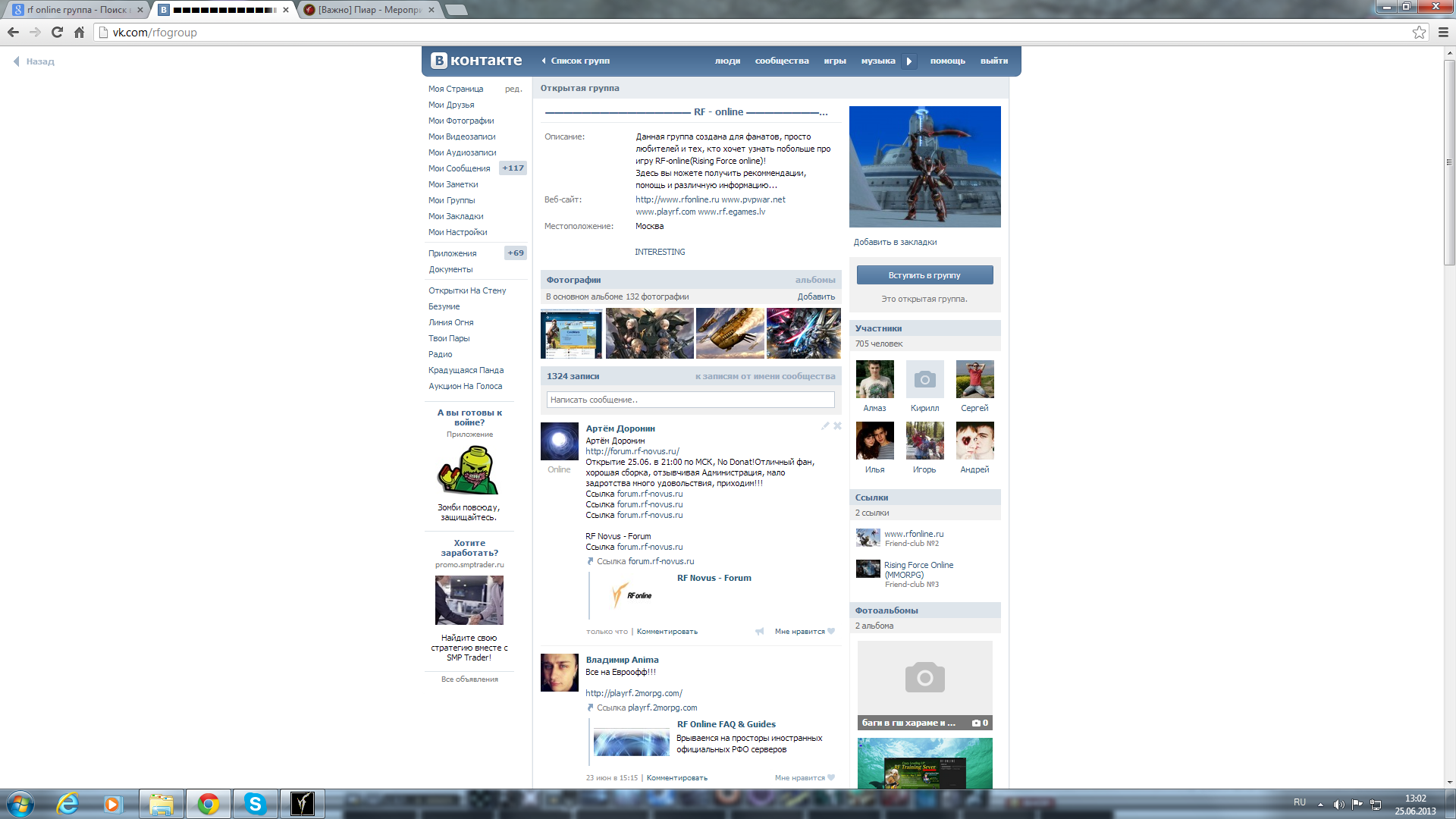This screenshot has width=1456, height=819.
Task: Open the golden airship photo thumbnail
Action: tap(730, 333)
